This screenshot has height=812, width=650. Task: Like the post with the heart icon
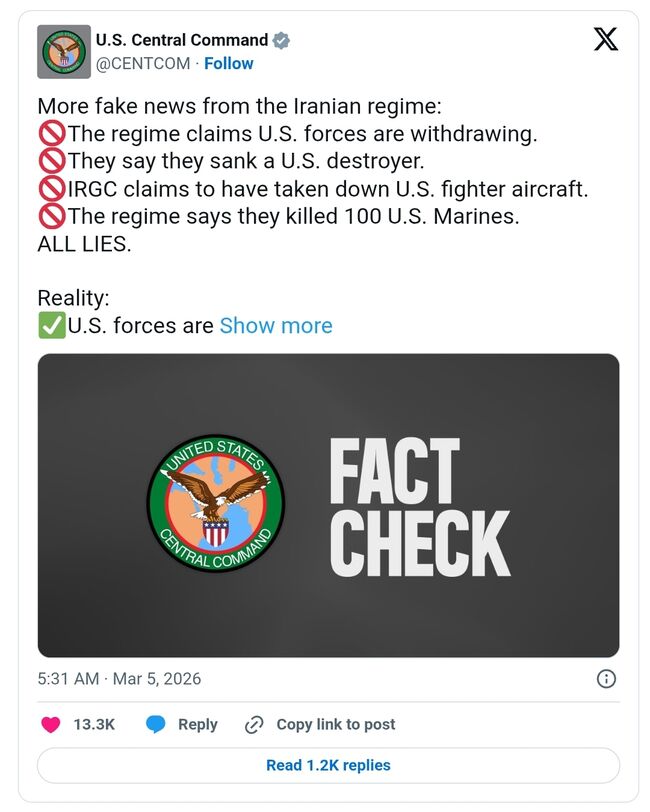click(51, 724)
